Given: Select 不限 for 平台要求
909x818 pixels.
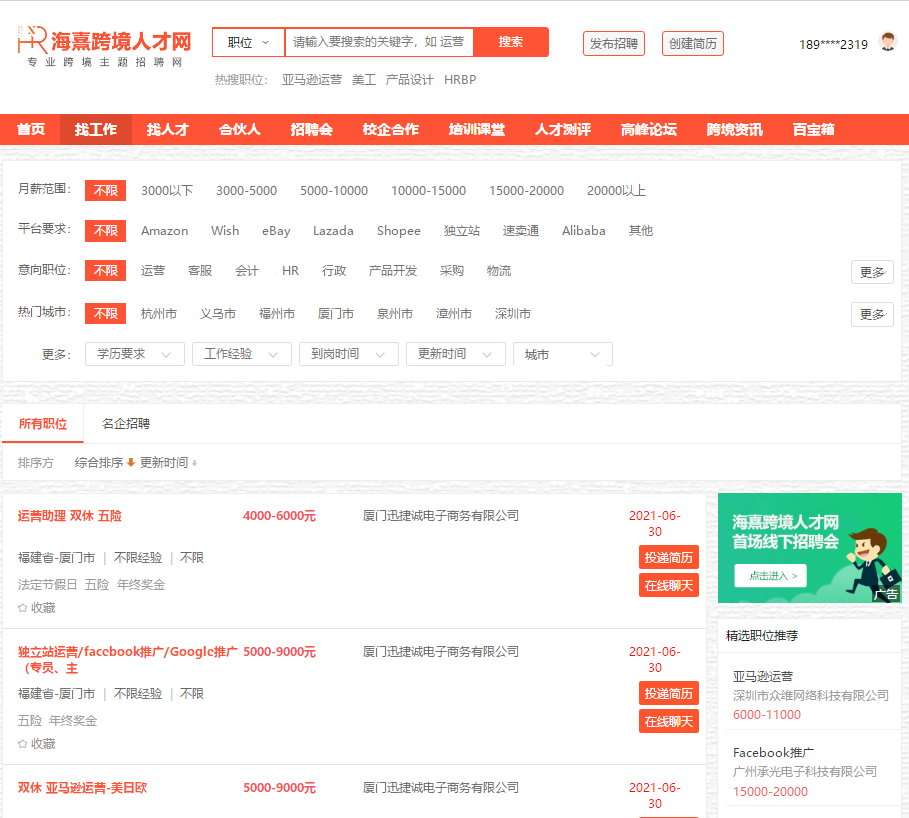Looking at the screenshot, I should [106, 230].
